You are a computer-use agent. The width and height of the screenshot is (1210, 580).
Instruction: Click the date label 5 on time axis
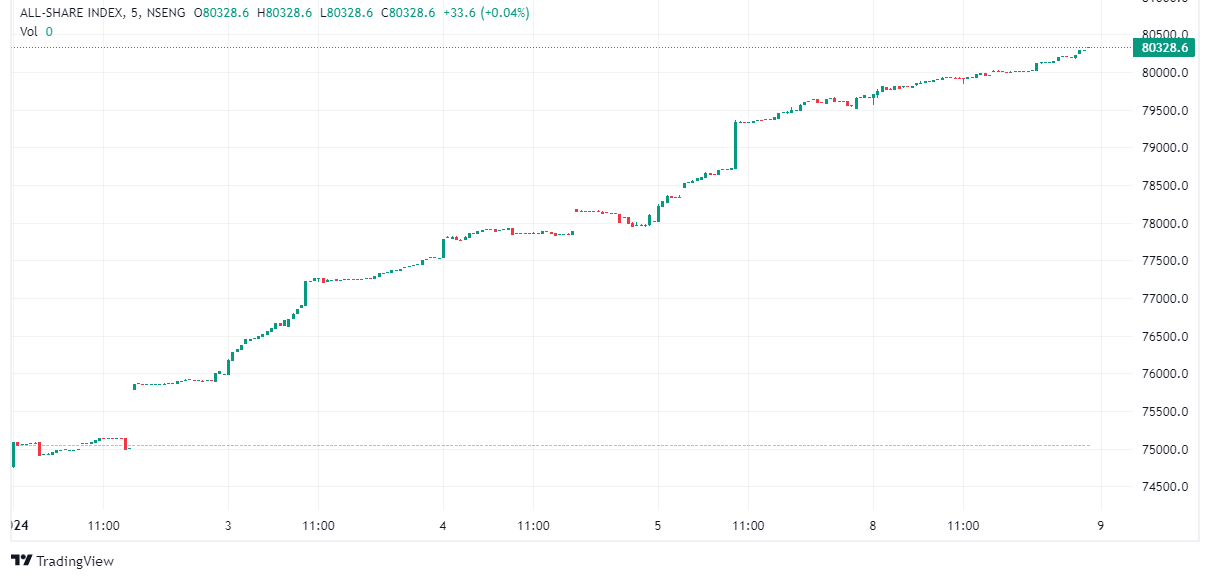pos(658,525)
